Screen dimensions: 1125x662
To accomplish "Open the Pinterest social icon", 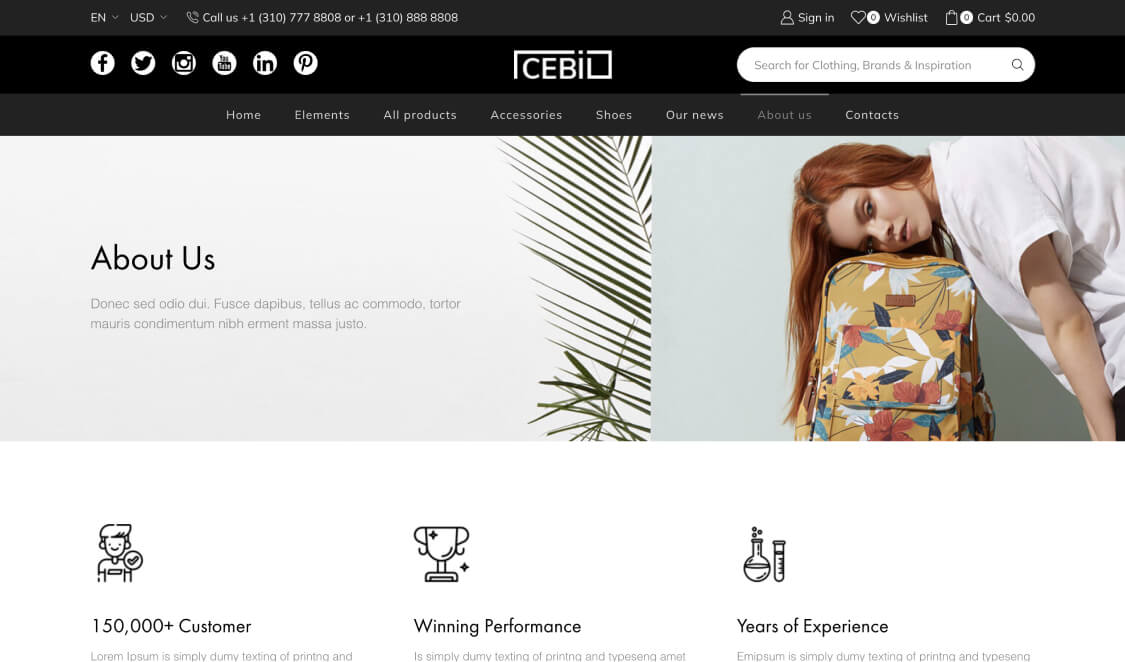I will pos(306,63).
